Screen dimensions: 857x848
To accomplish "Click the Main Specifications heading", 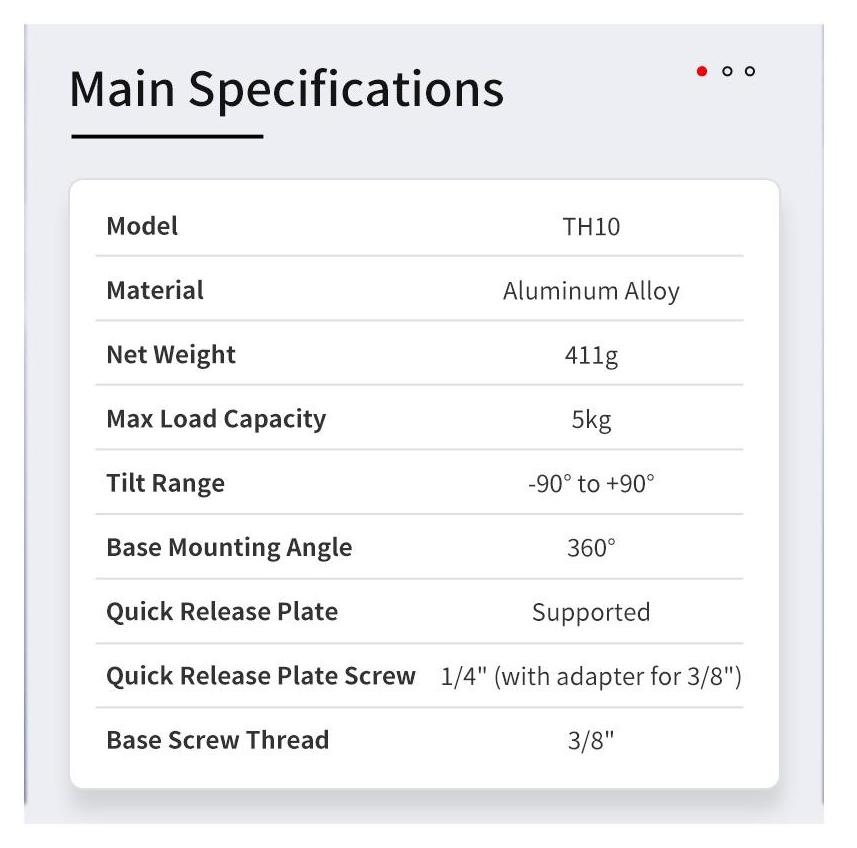I will [x=286, y=89].
